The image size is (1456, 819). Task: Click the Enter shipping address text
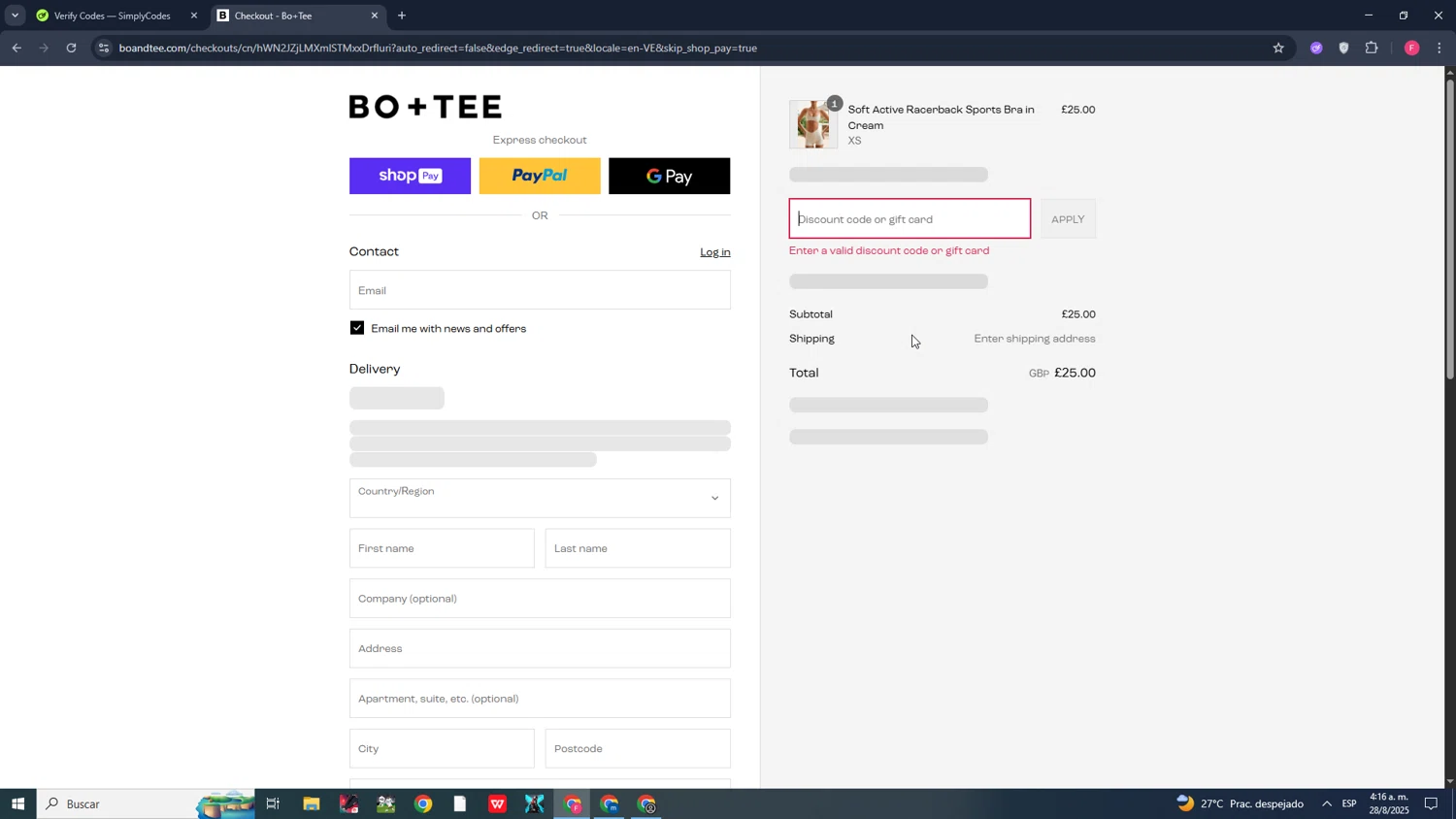[1035, 339]
